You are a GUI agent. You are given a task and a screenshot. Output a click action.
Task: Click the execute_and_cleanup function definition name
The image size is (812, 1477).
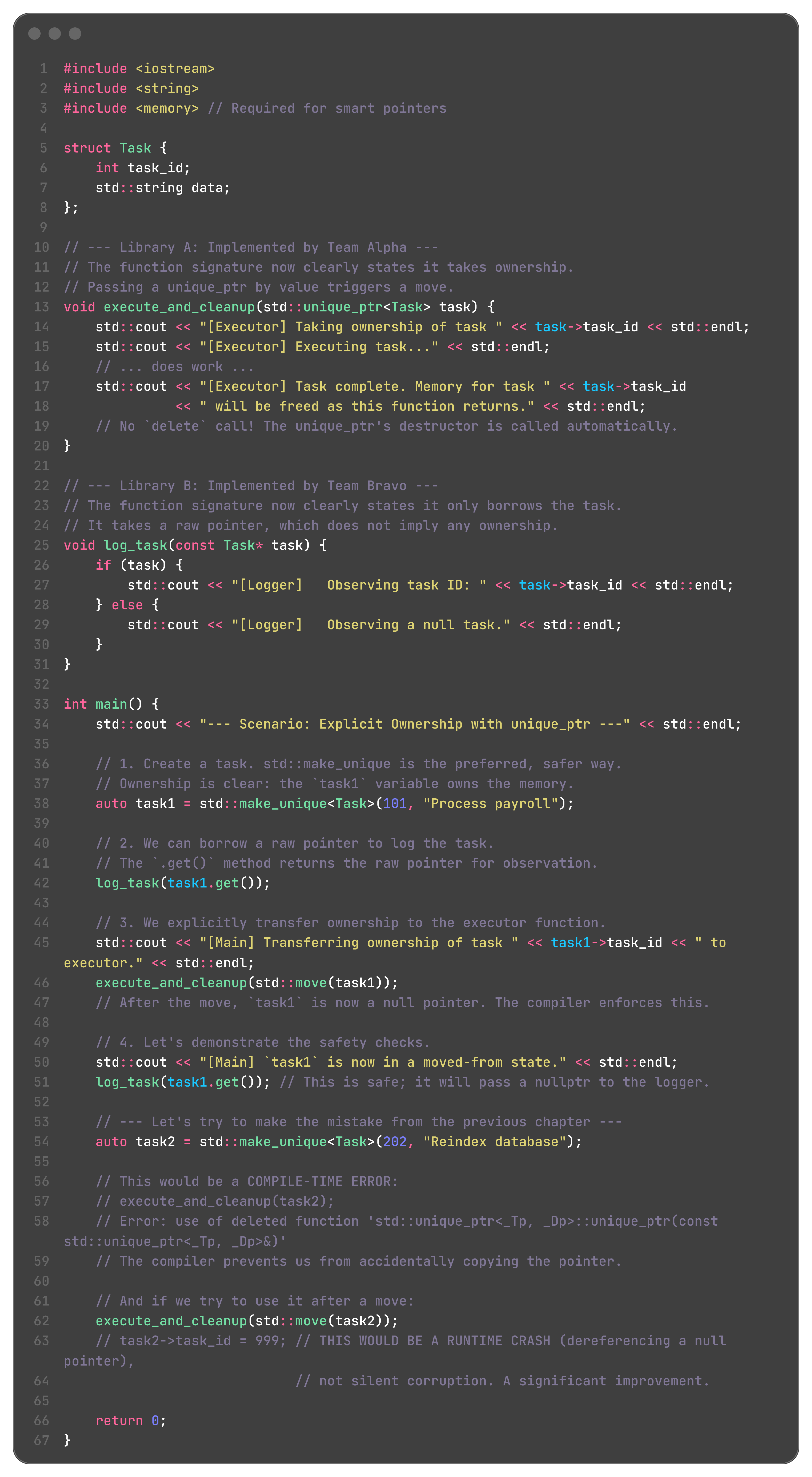click(179, 307)
